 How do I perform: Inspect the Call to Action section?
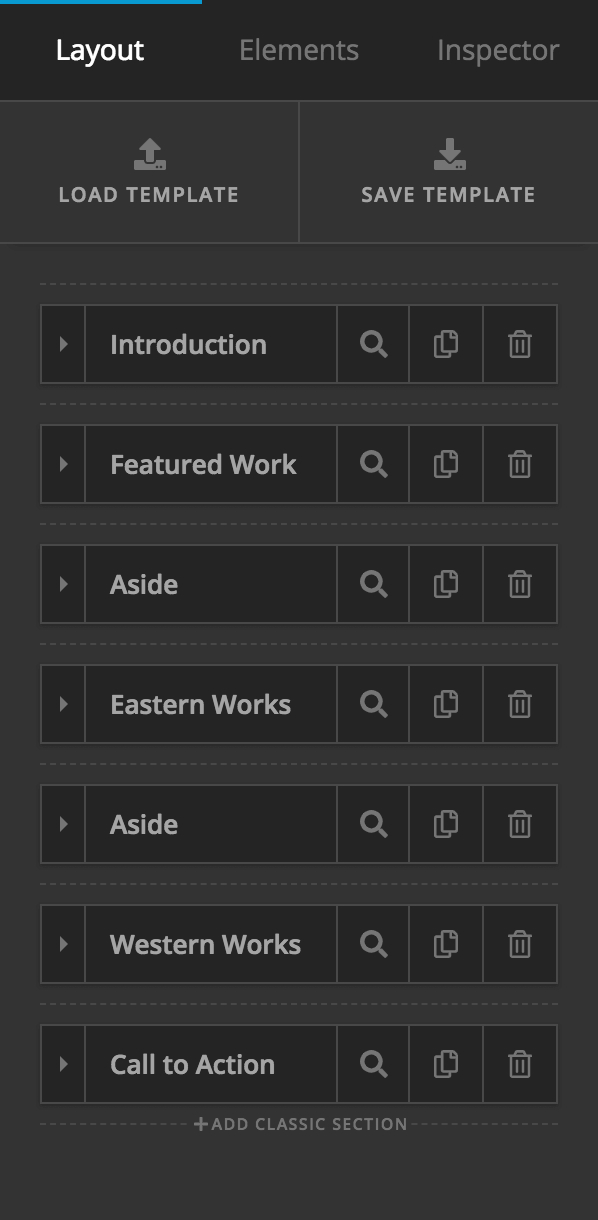coord(373,1064)
